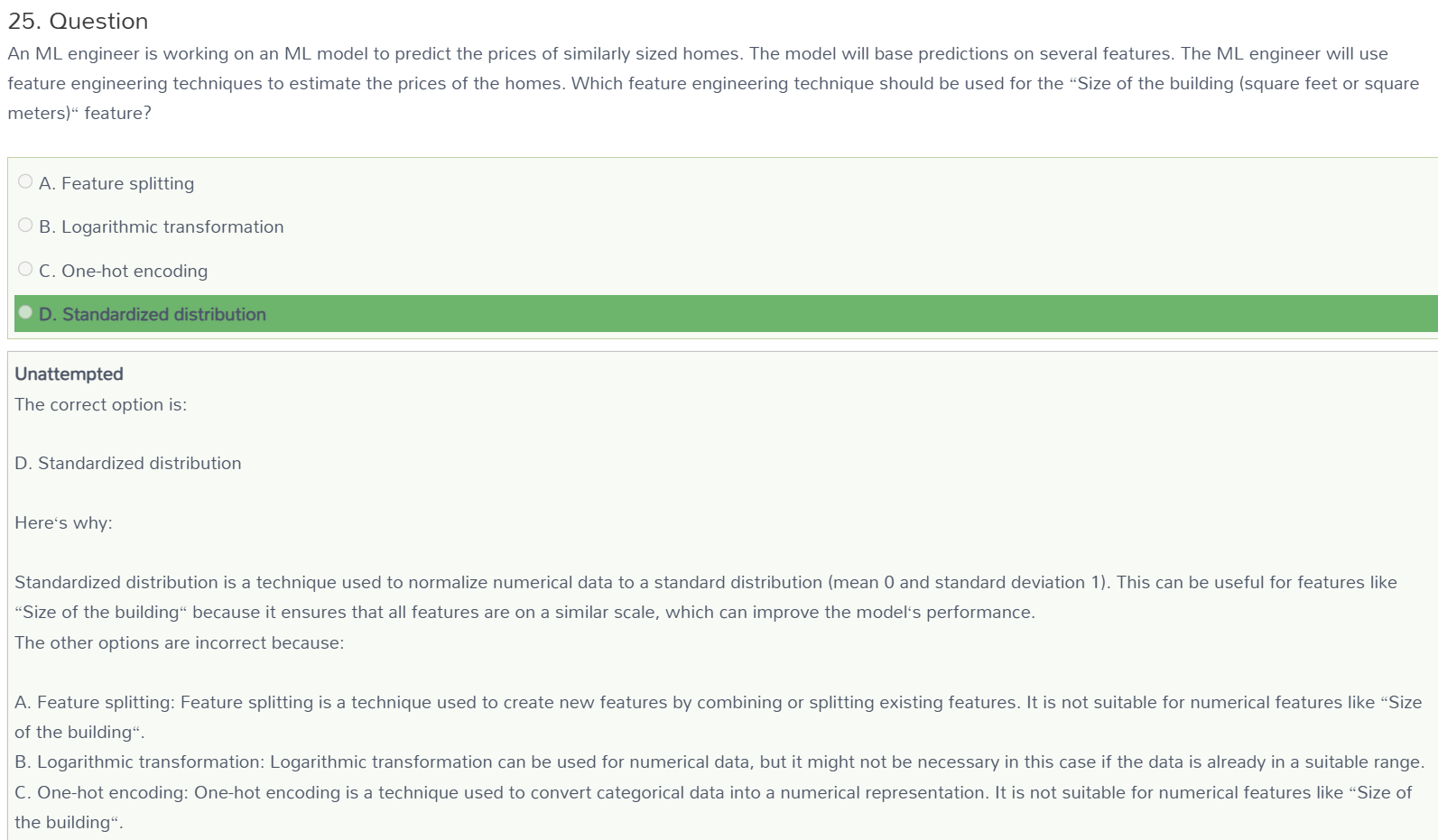Click the 'Unattempted' status label
This screenshot has width=1438, height=840.
[69, 374]
